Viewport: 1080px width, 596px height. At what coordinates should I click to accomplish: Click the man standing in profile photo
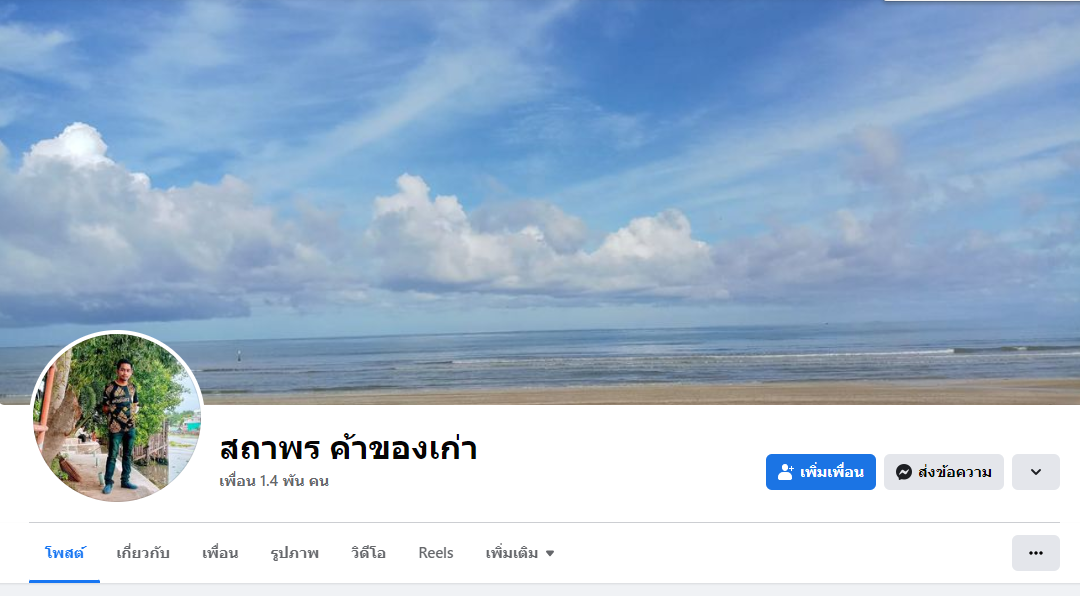point(120,425)
